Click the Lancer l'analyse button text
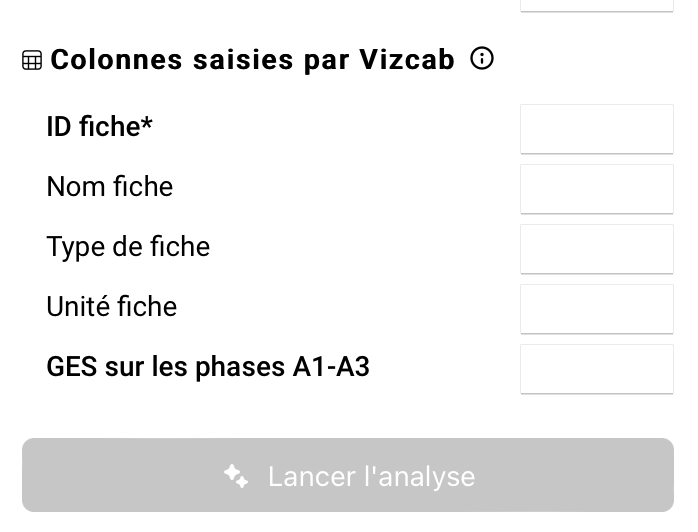This screenshot has width=698, height=532. coord(371,476)
